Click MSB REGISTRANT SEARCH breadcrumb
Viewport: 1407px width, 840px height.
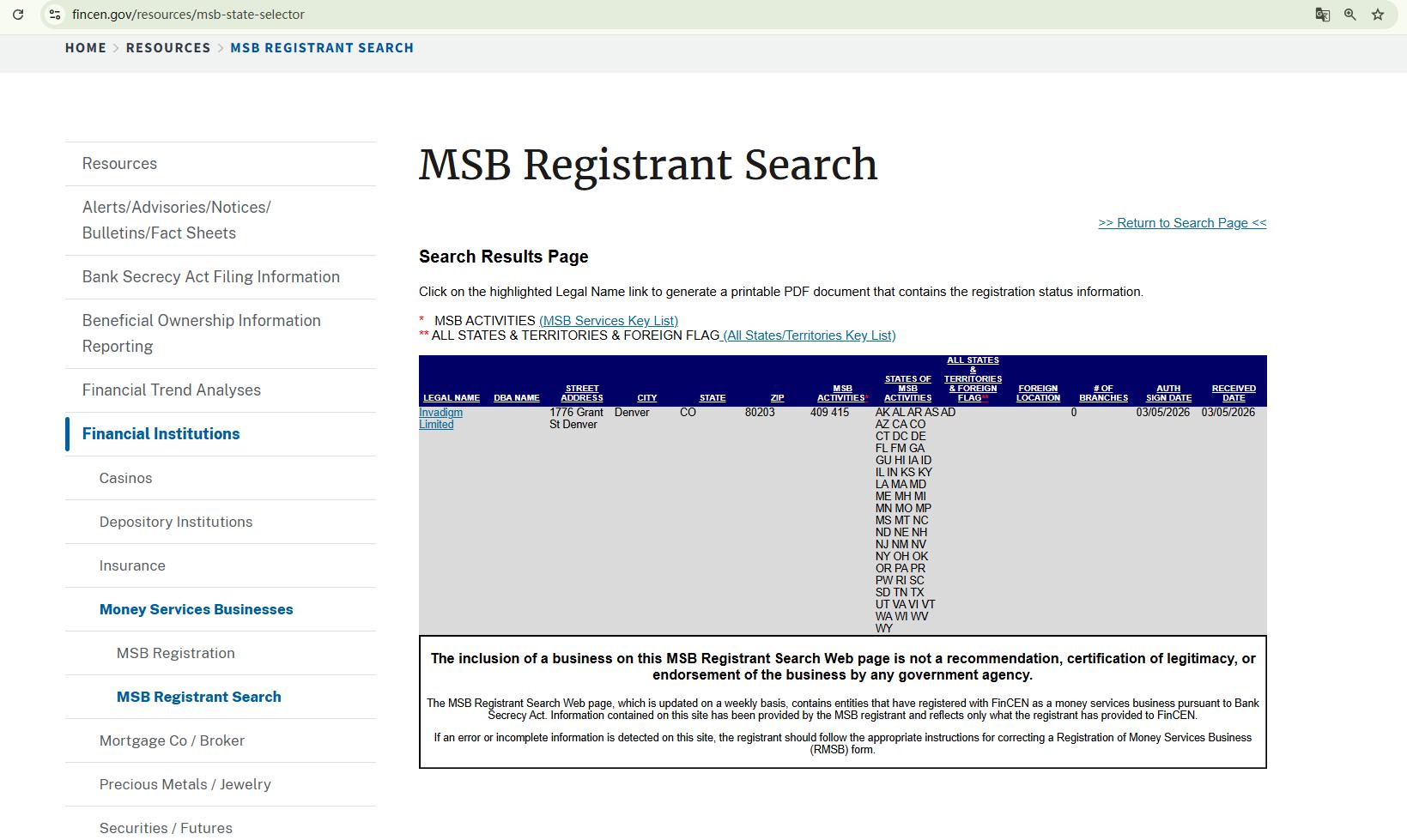coord(322,48)
